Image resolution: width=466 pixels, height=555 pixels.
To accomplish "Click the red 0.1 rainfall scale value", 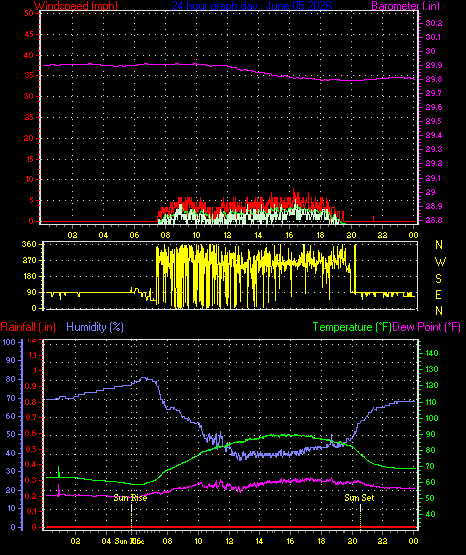I will pyautogui.click(x=31, y=511).
